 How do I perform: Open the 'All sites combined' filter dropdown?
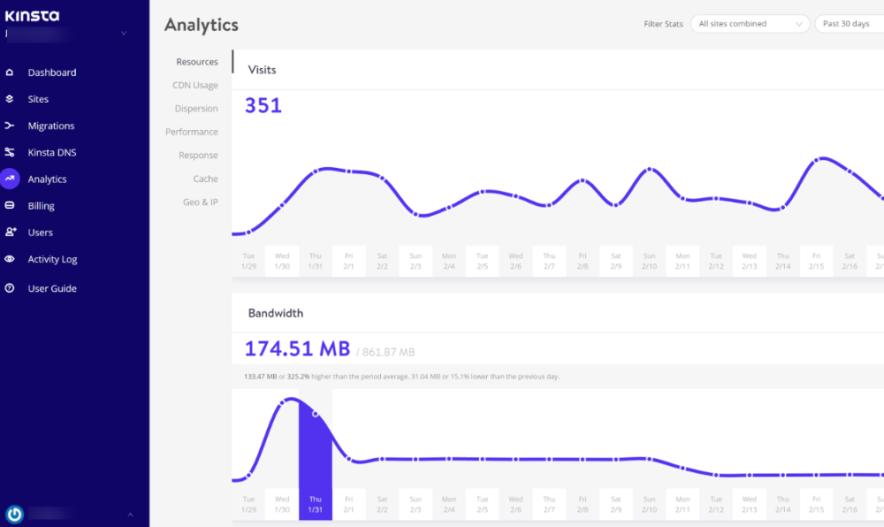[x=749, y=24]
